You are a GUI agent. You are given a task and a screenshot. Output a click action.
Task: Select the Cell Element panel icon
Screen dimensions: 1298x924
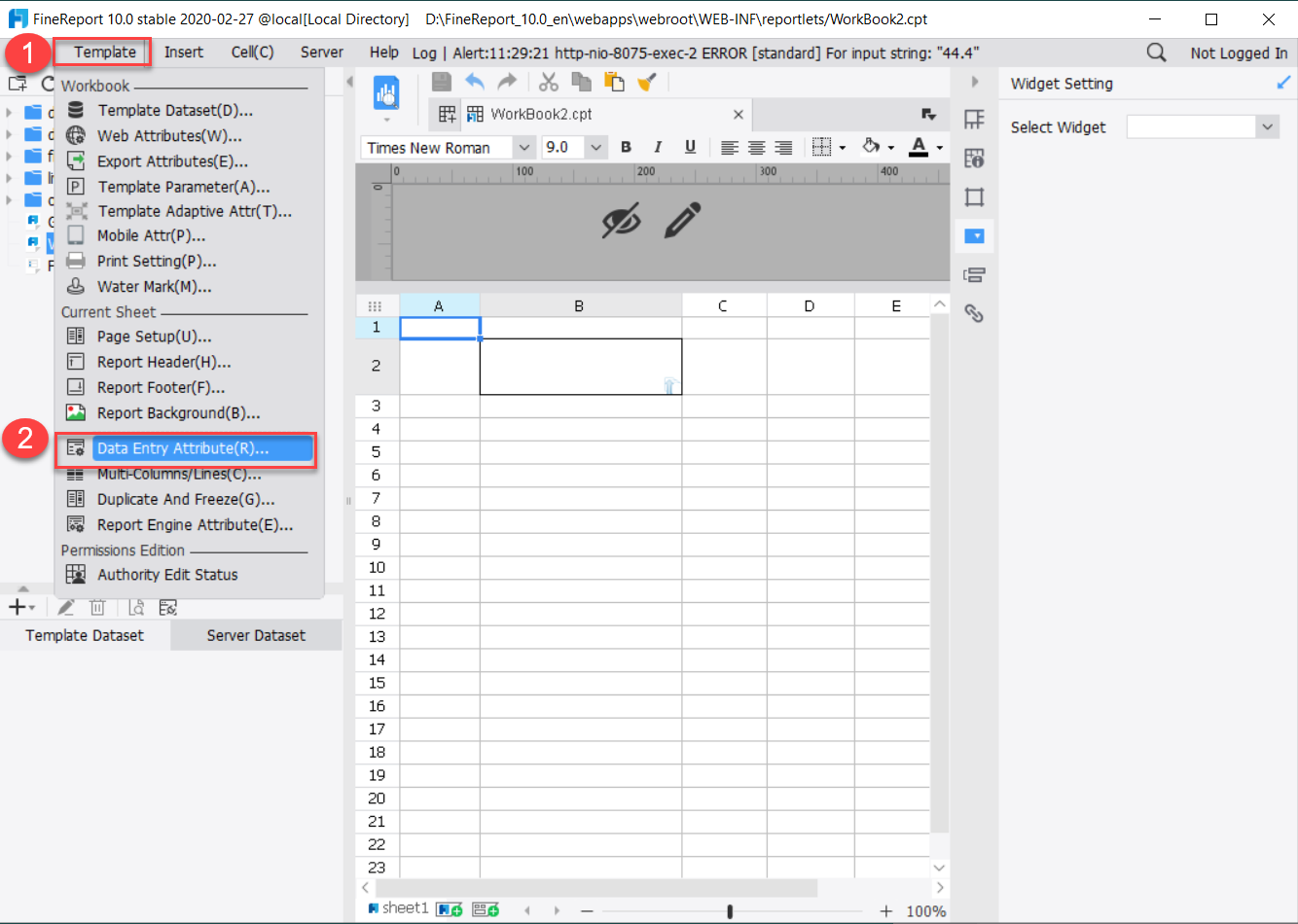click(x=974, y=119)
